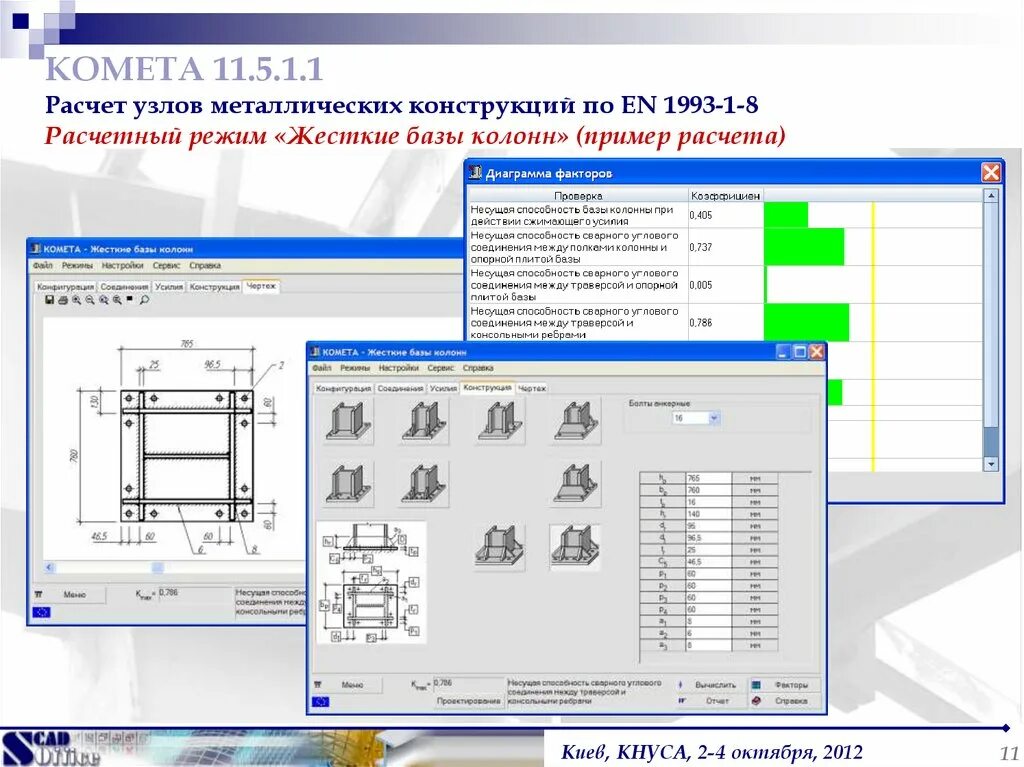
Task: Switch to the Усилия tab
Action: [444, 388]
